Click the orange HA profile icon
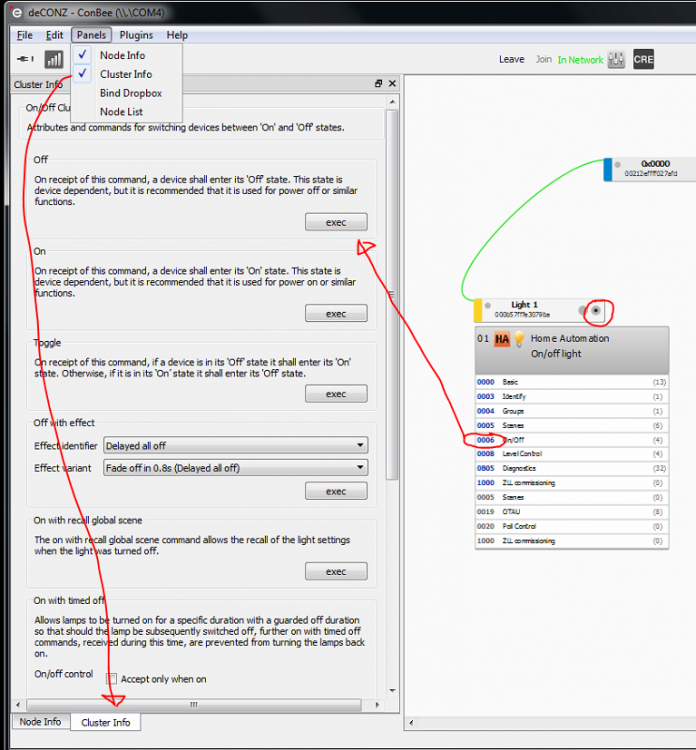Viewport: 696px width, 750px height. pyautogui.click(x=502, y=339)
